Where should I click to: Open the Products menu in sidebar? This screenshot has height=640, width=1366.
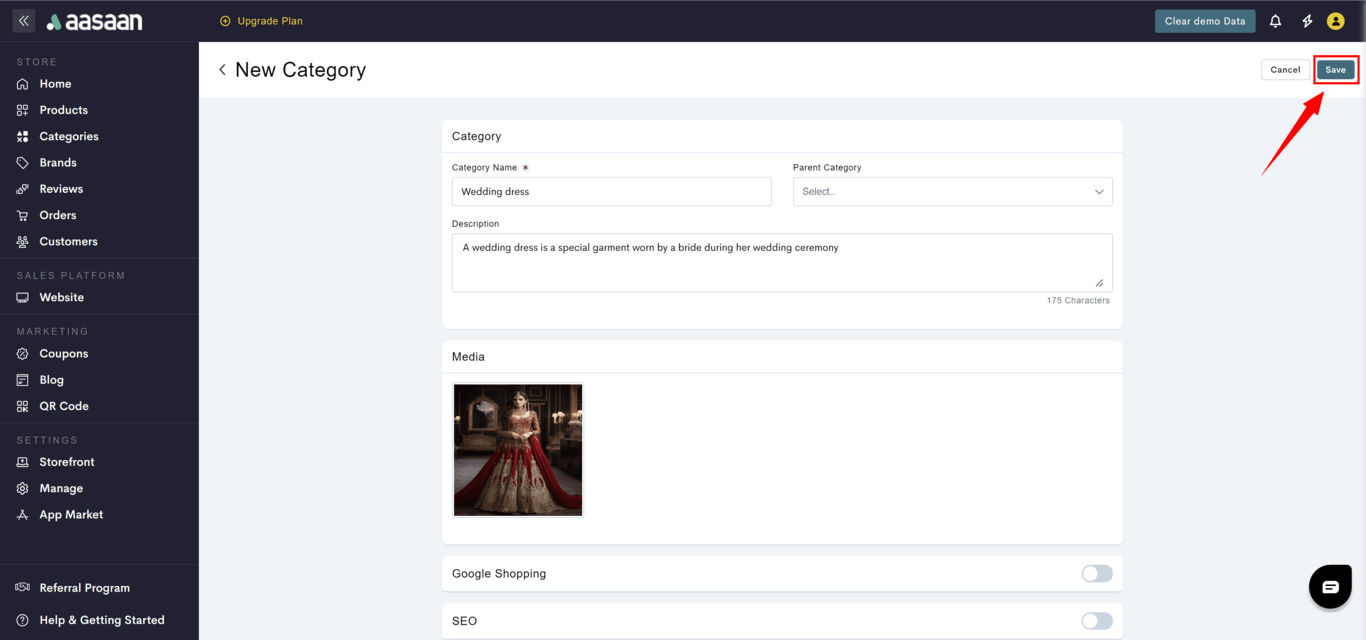(x=63, y=110)
